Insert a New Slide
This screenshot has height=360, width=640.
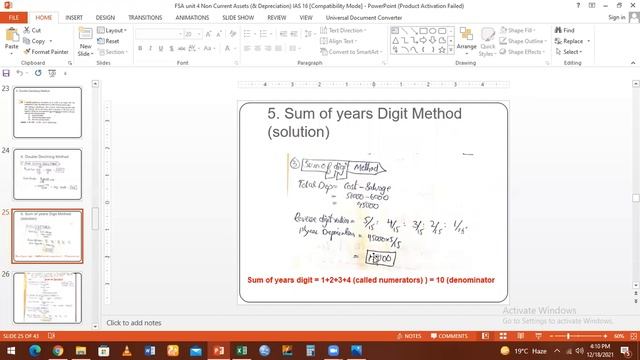tap(85, 42)
